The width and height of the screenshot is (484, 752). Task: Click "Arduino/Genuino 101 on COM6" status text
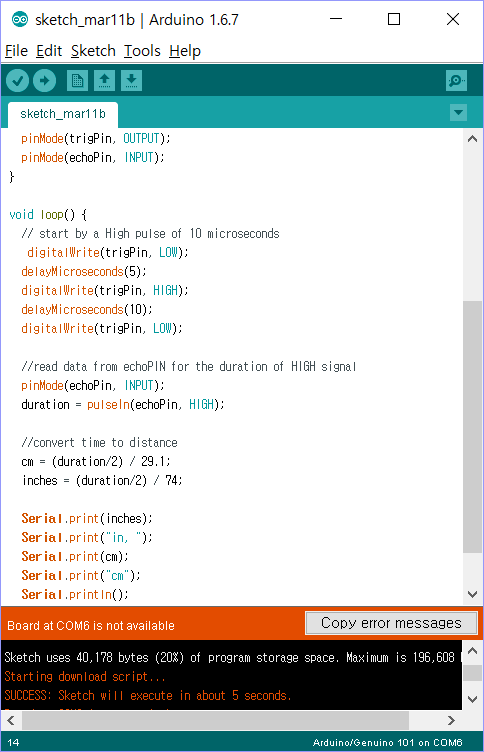388,743
